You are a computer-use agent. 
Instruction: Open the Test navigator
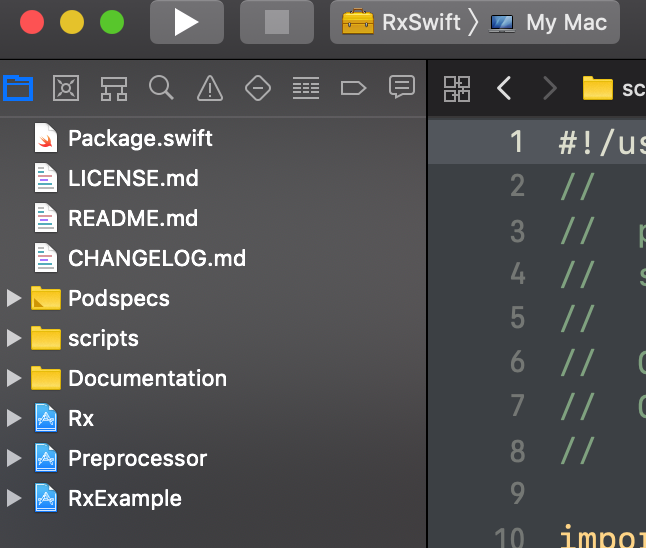(x=258, y=88)
